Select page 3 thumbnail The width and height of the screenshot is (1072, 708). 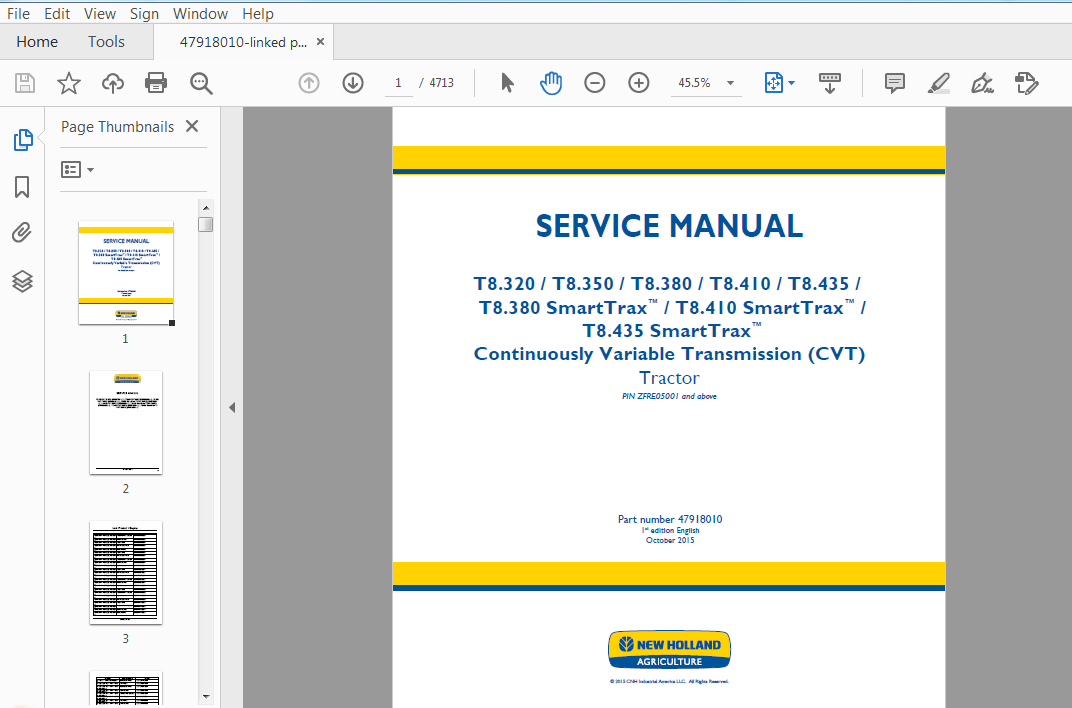point(126,573)
